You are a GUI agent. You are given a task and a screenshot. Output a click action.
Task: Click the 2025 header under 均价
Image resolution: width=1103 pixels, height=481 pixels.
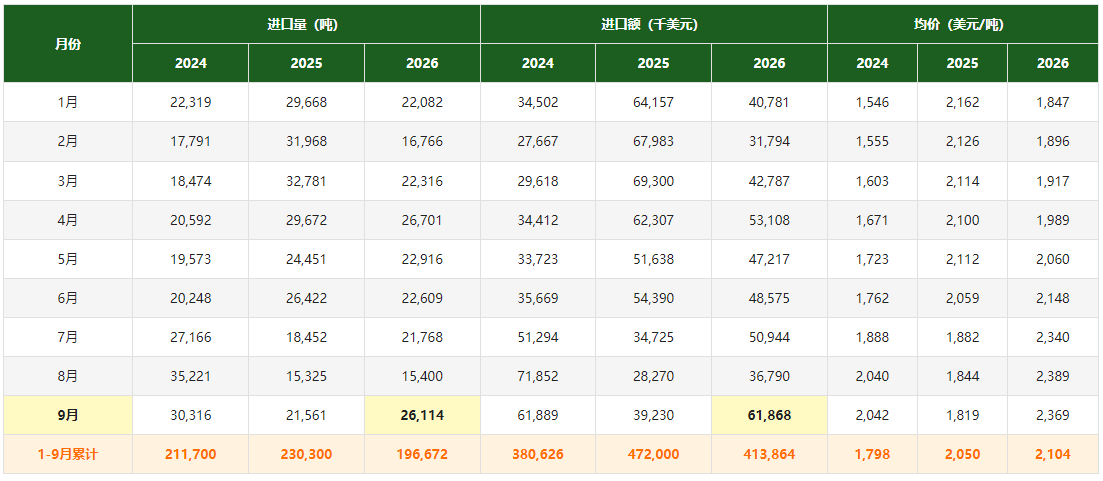point(962,63)
